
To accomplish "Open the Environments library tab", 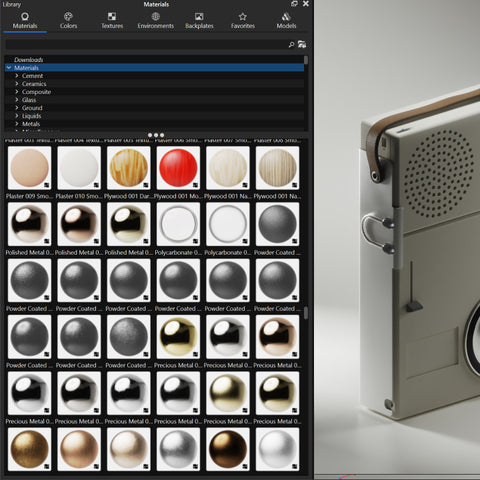I will [x=156, y=21].
